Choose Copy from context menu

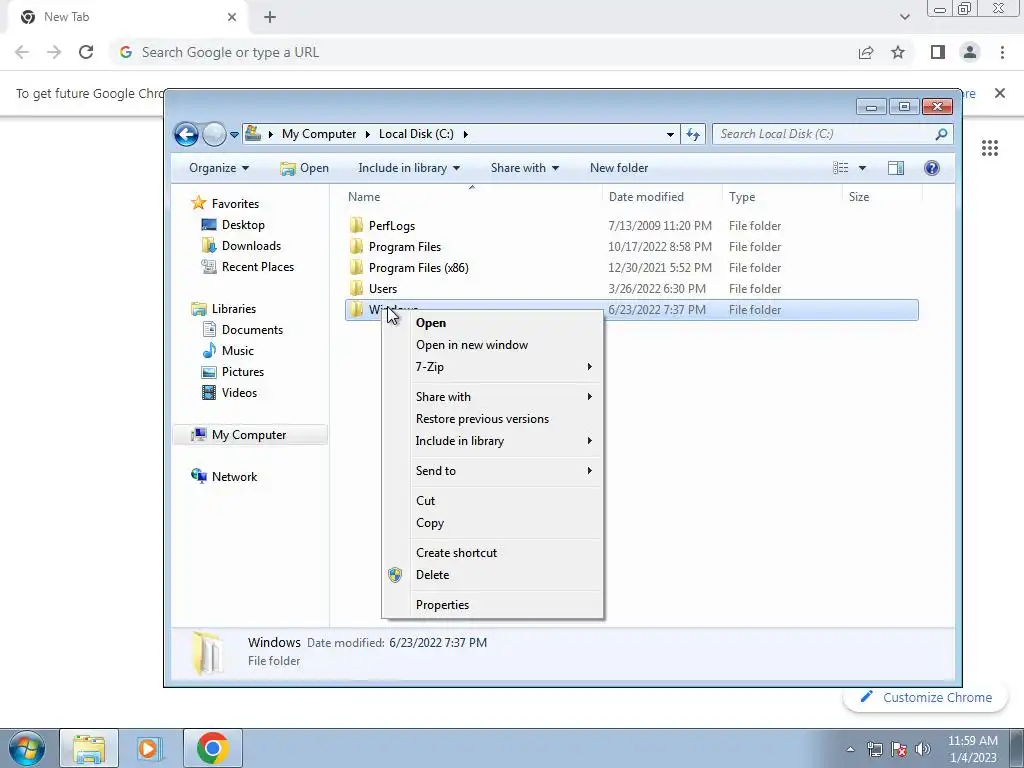(x=492, y=523)
